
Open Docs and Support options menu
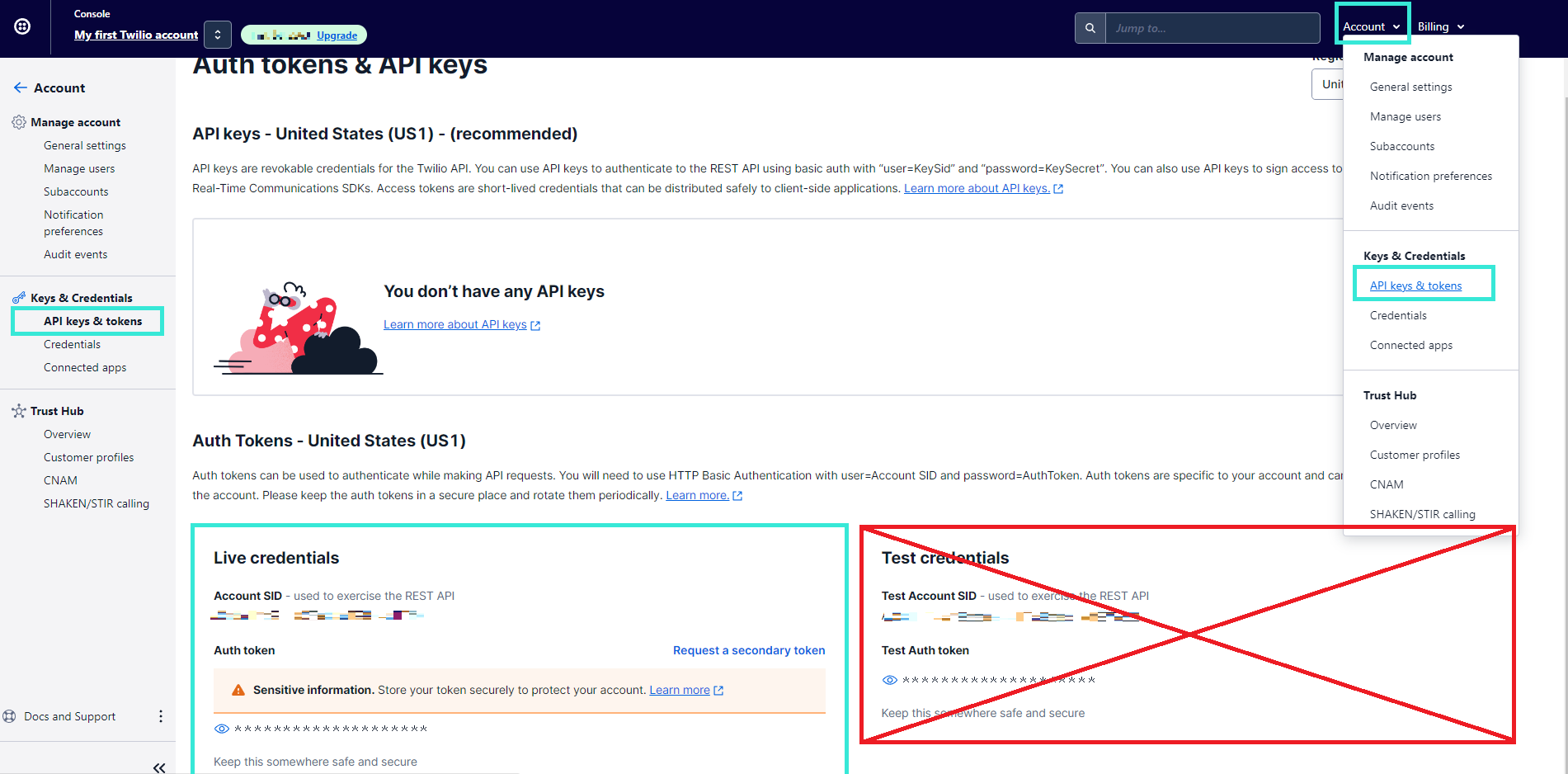[161, 716]
